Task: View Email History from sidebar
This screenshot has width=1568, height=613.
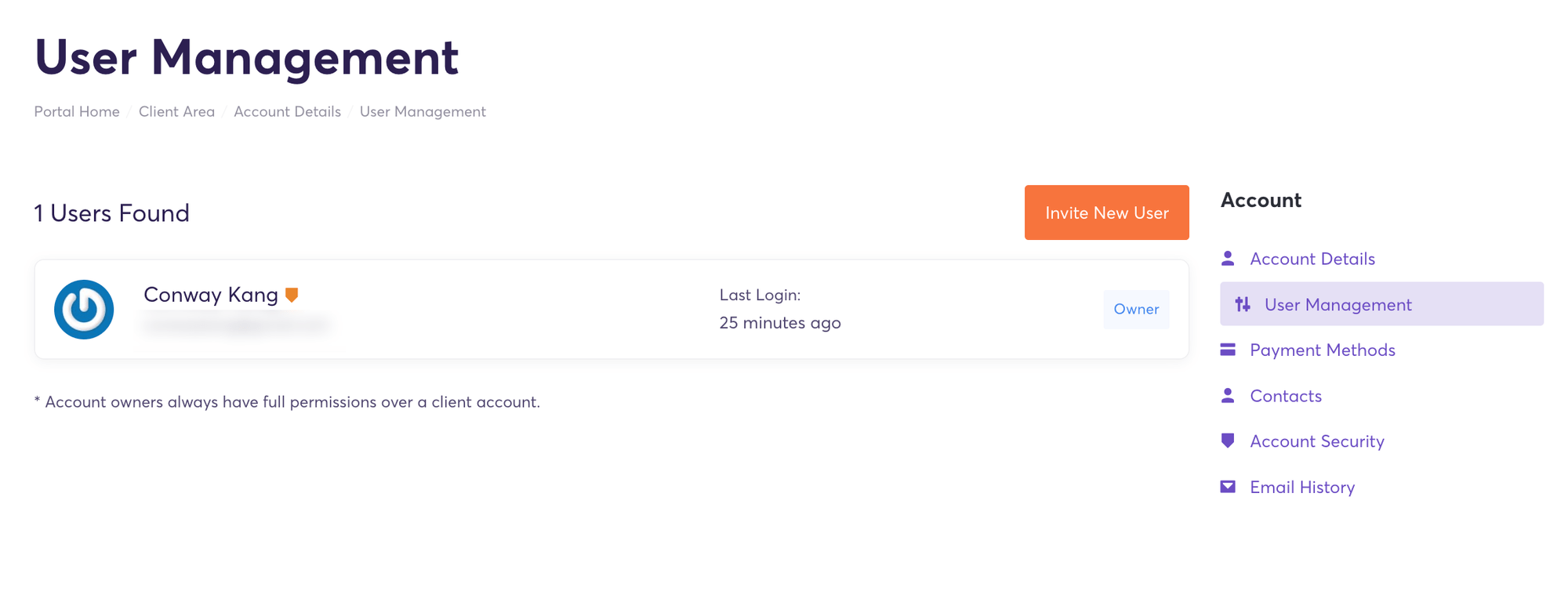Action: pos(1302,488)
